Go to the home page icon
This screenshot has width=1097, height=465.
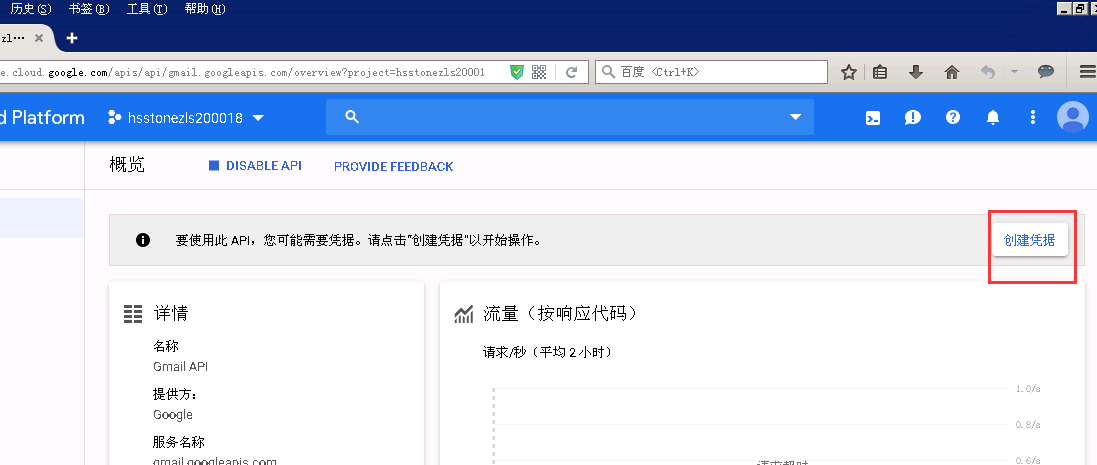click(951, 72)
